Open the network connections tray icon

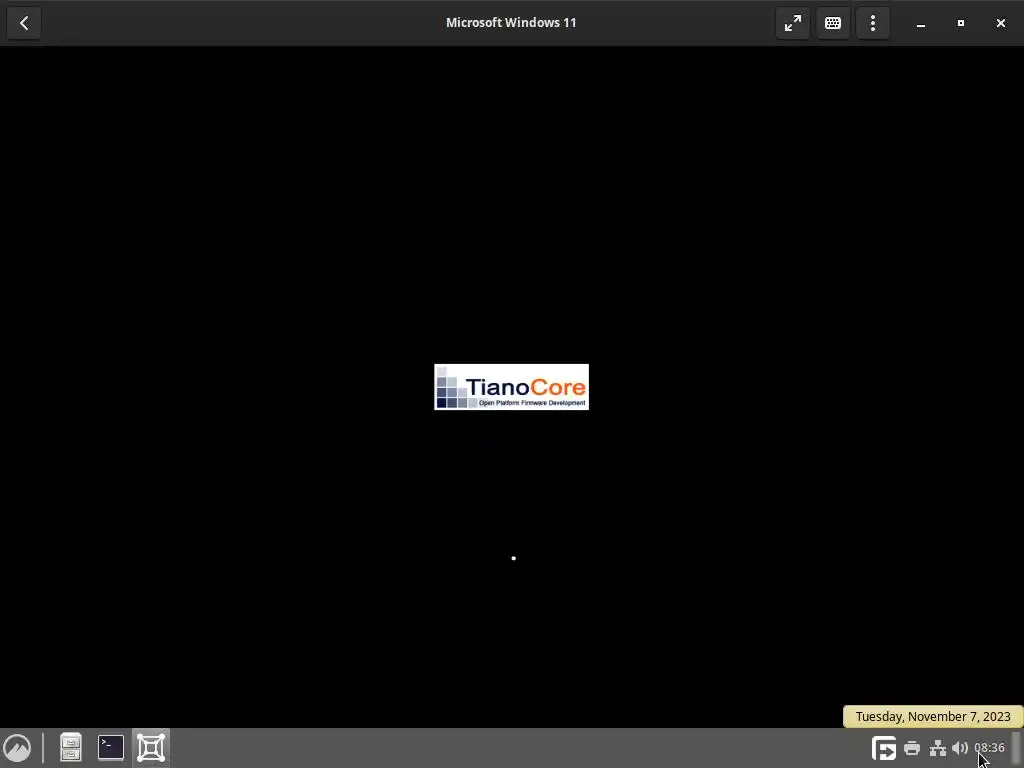[938, 748]
